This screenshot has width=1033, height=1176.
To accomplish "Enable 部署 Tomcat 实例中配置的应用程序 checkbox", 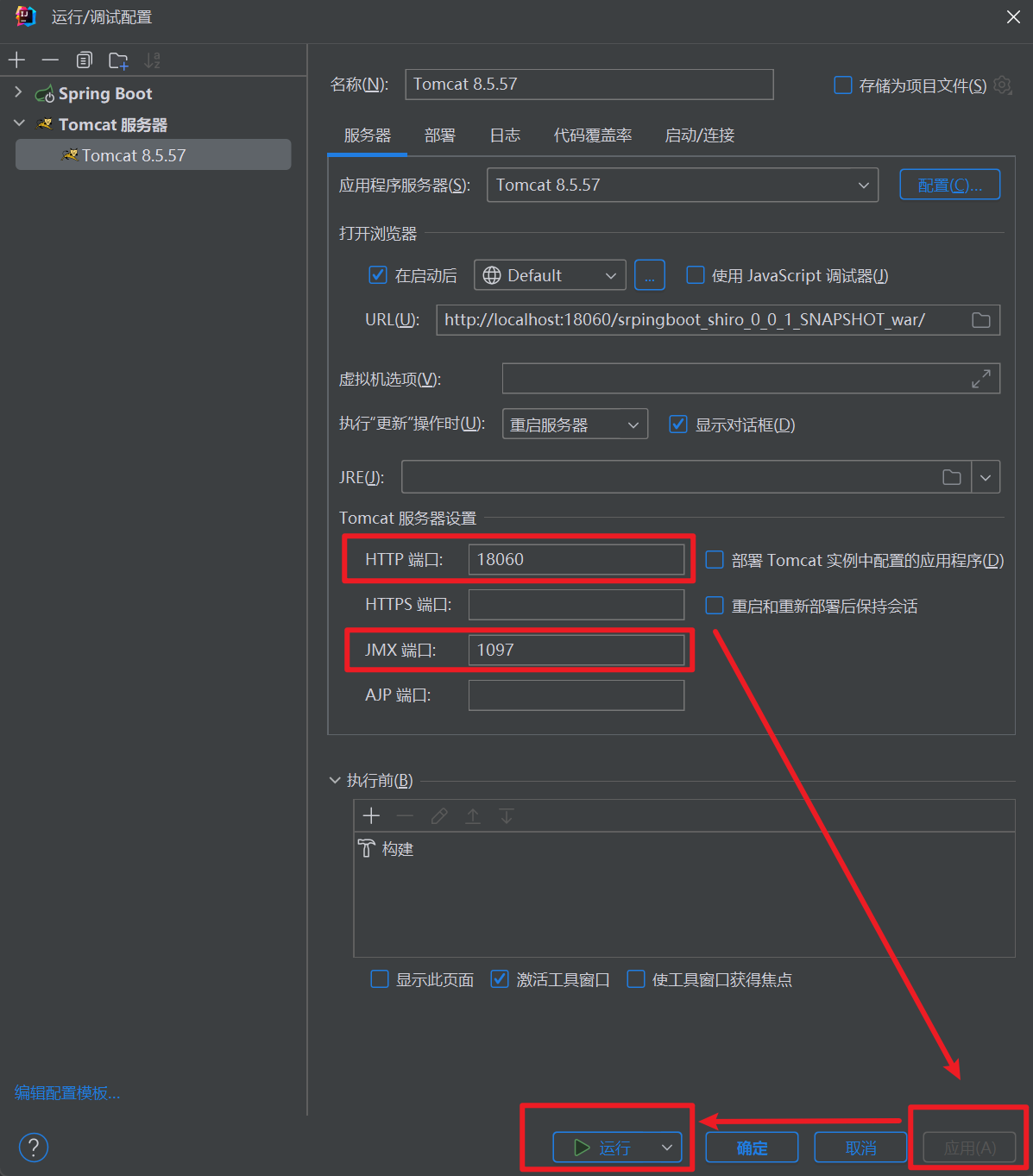I will 715,560.
